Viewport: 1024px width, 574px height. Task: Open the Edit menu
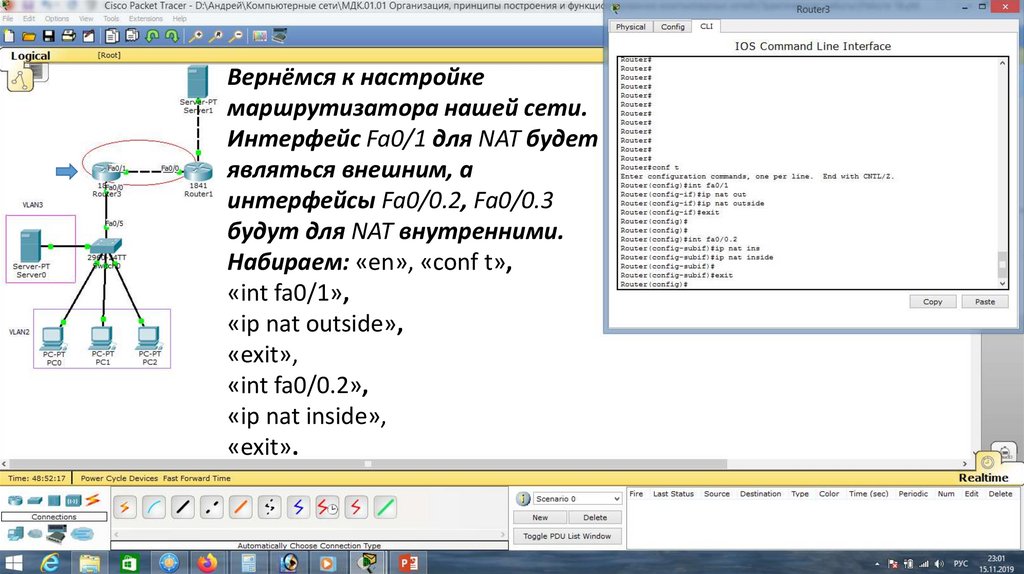[x=29, y=18]
